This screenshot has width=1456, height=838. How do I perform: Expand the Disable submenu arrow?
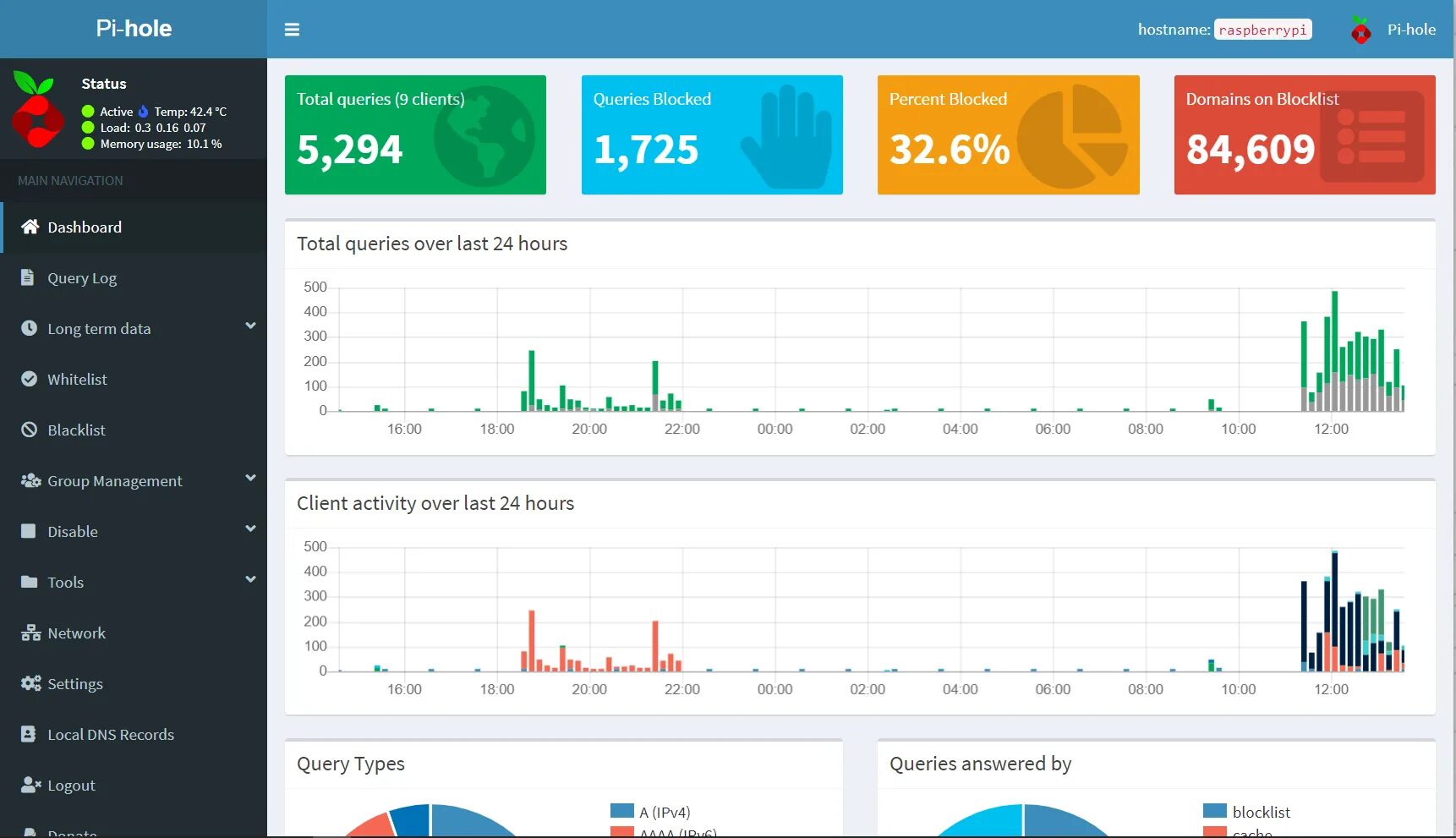click(250, 529)
